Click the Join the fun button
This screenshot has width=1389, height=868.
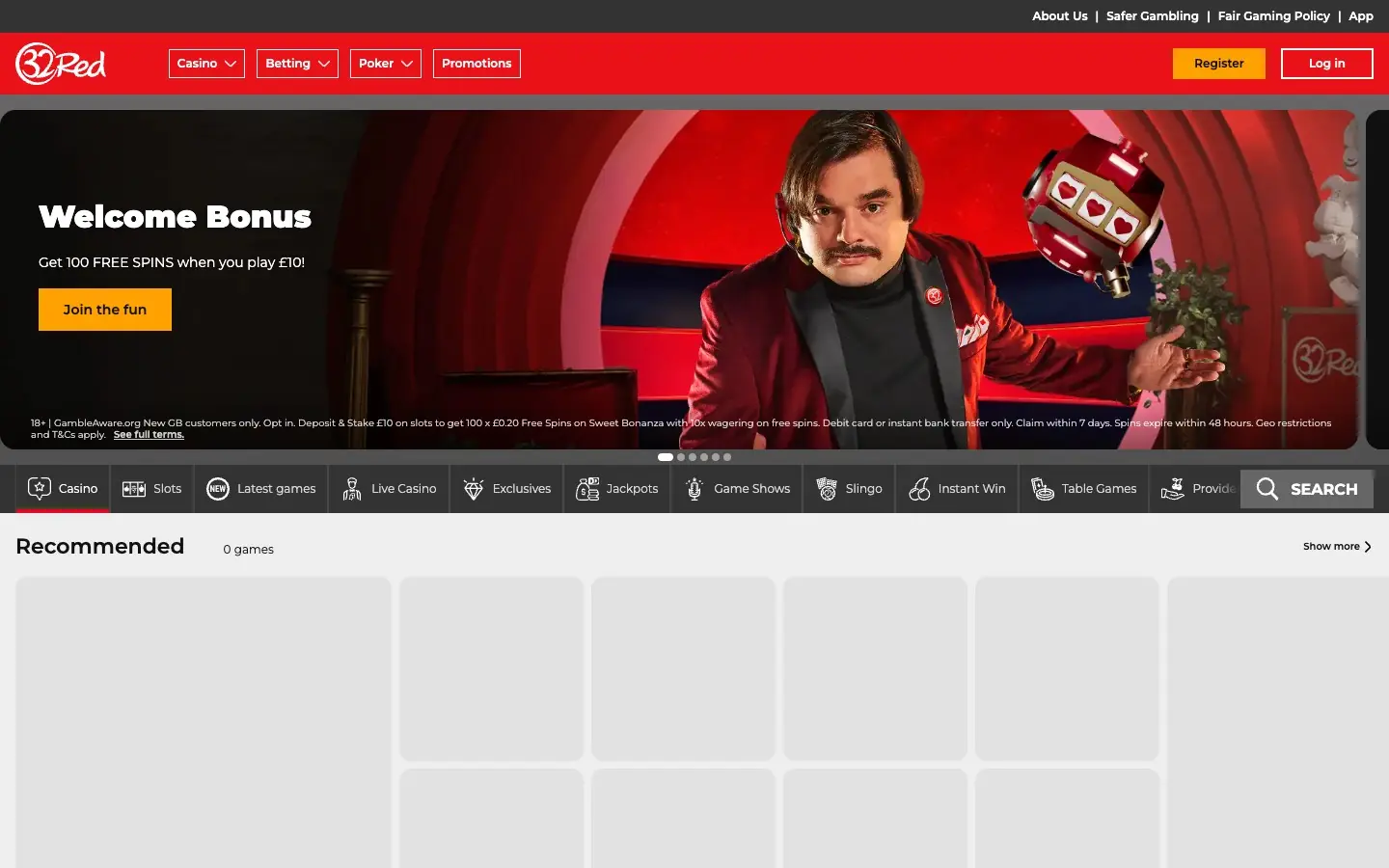pyautogui.click(x=105, y=310)
